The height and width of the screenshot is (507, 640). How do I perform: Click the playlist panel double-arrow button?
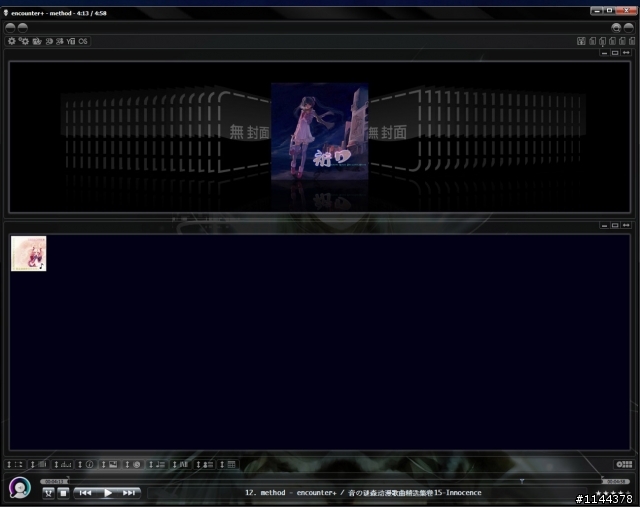pyautogui.click(x=626, y=225)
